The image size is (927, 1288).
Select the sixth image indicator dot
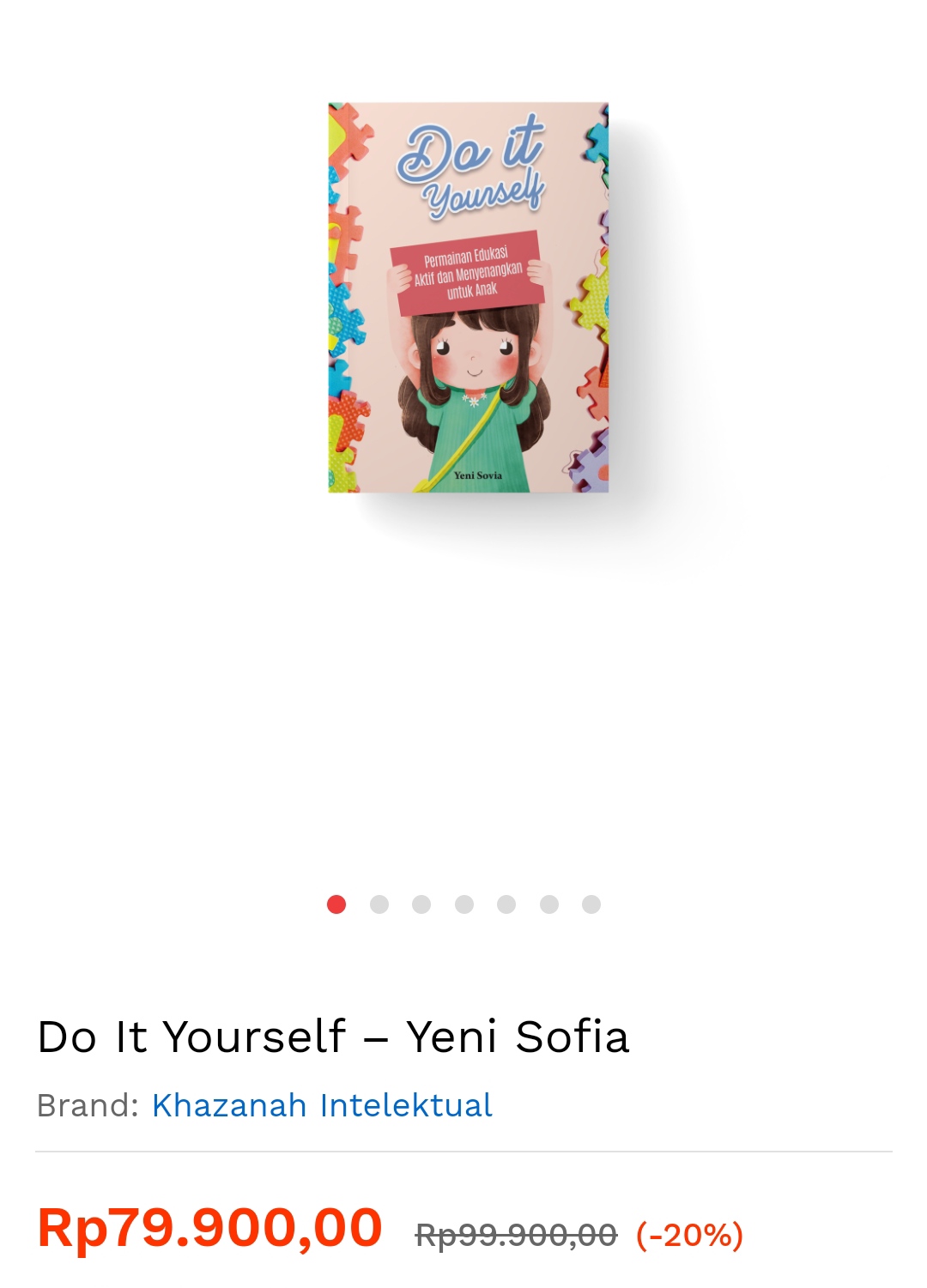point(549,904)
